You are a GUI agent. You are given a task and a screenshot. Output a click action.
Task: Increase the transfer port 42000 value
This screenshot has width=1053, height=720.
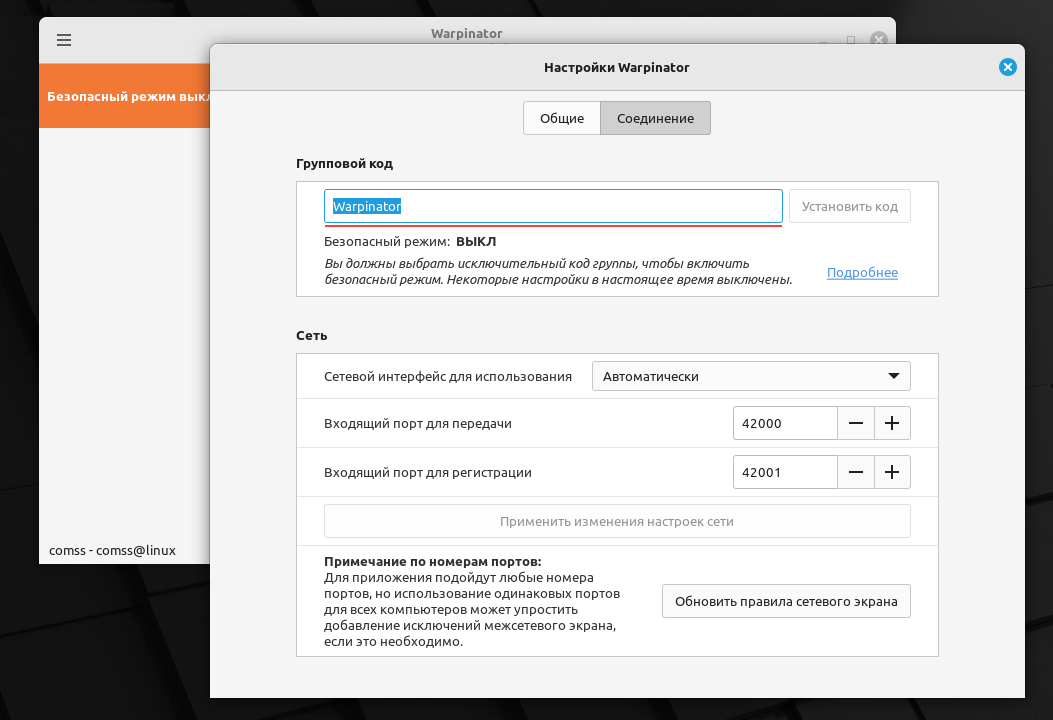[892, 423]
